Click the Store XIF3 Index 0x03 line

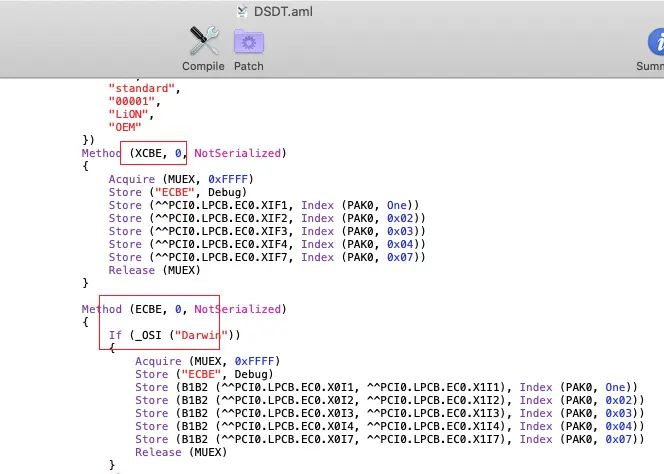[x=267, y=231]
